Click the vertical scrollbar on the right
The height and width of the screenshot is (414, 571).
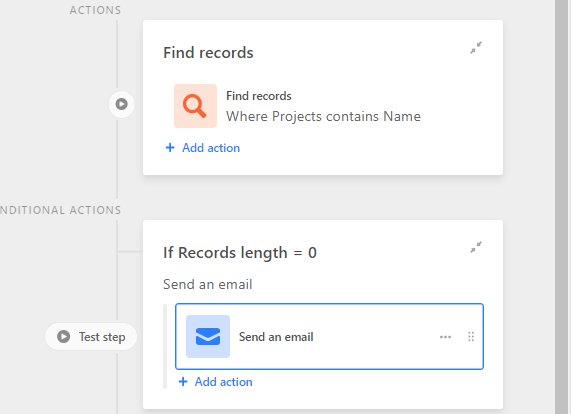[563, 207]
